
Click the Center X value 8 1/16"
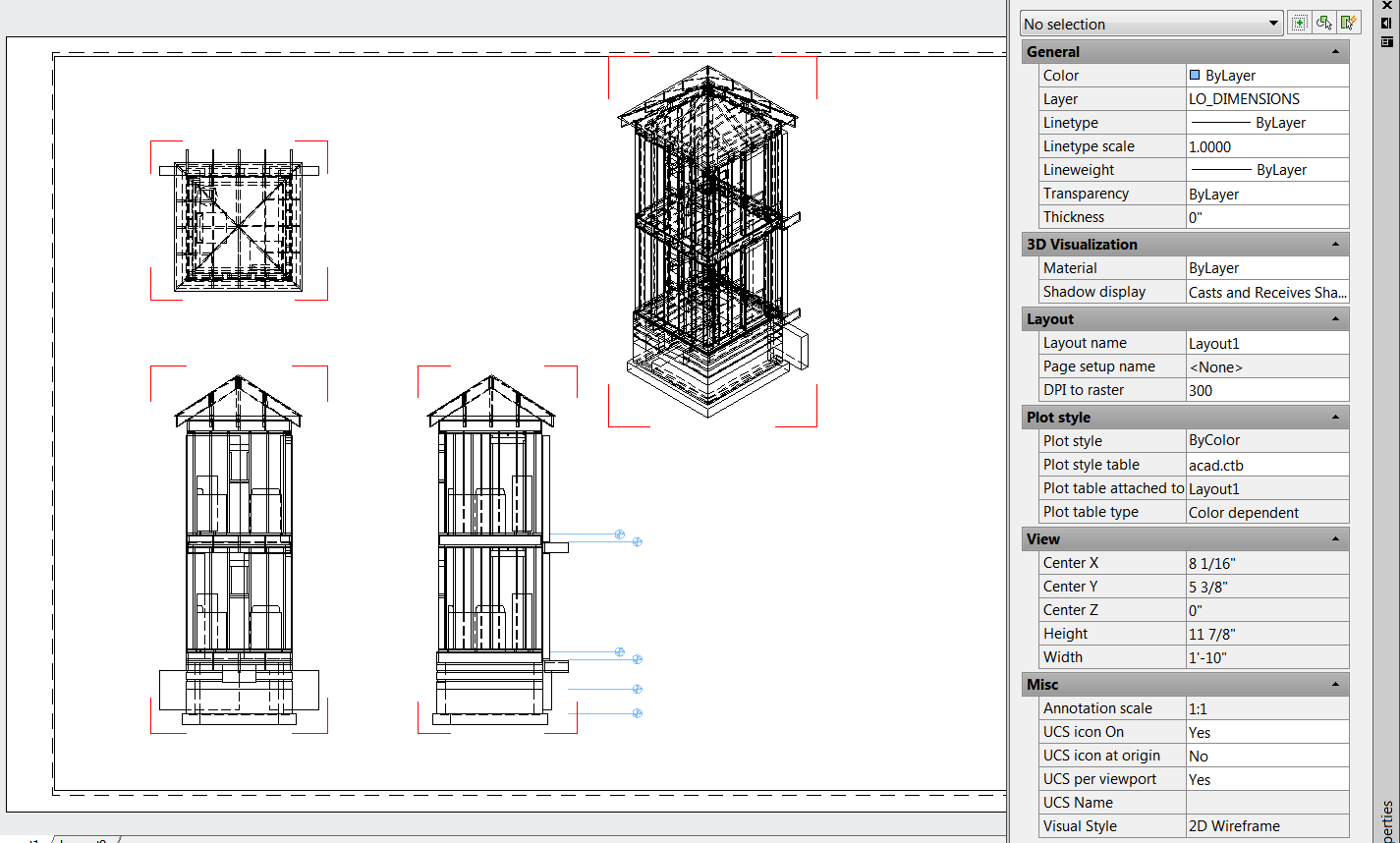point(1267,563)
